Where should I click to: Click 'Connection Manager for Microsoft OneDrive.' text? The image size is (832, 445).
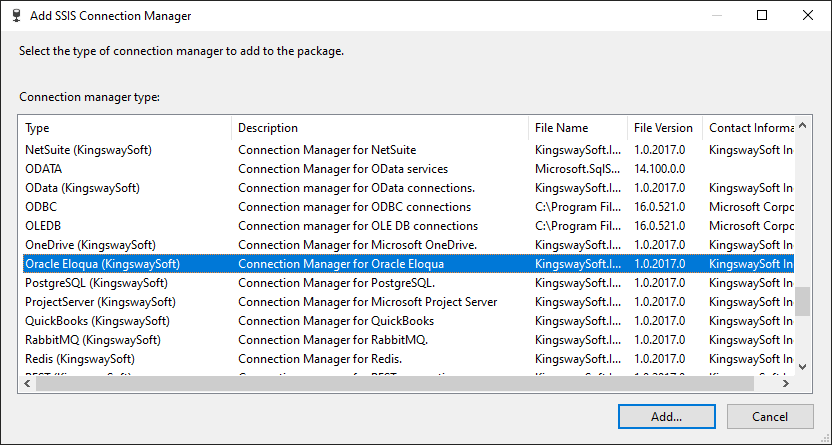click(x=358, y=245)
